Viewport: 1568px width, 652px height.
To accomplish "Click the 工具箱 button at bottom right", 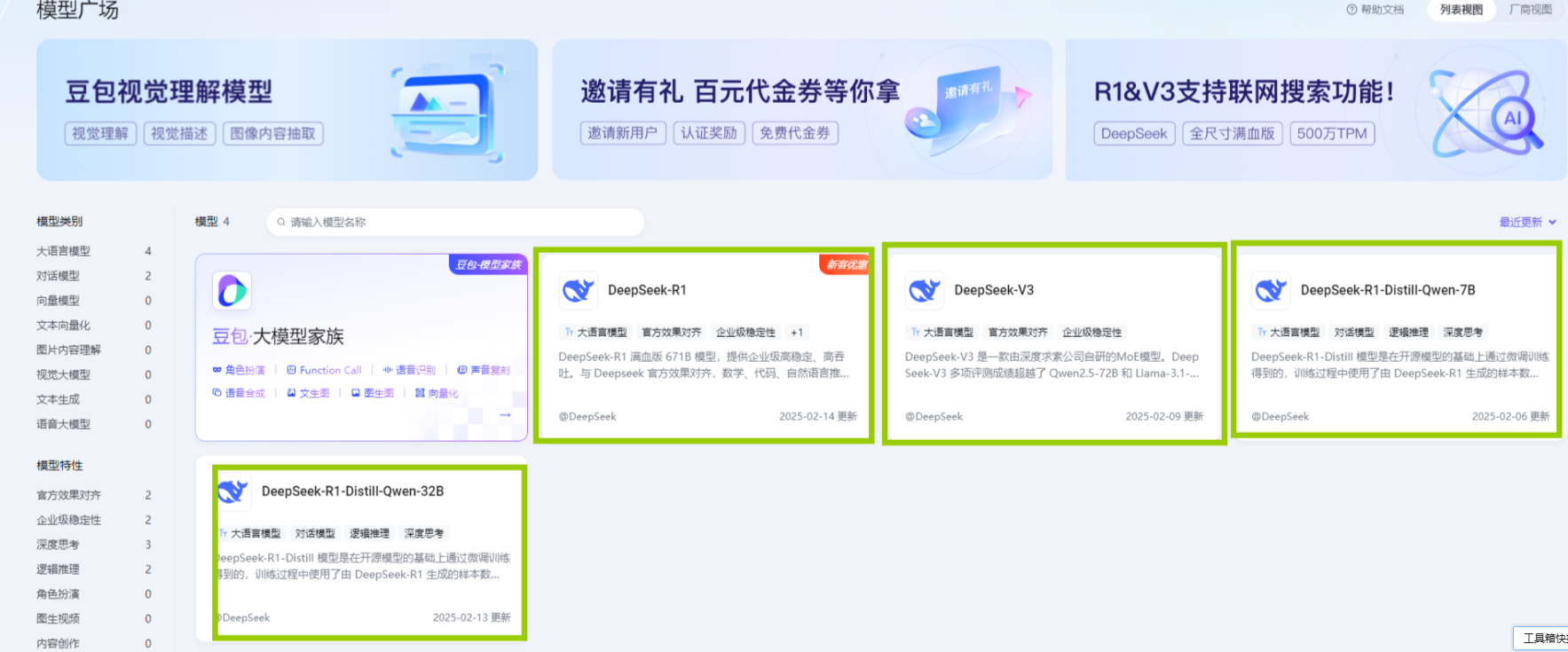I will point(1541,638).
